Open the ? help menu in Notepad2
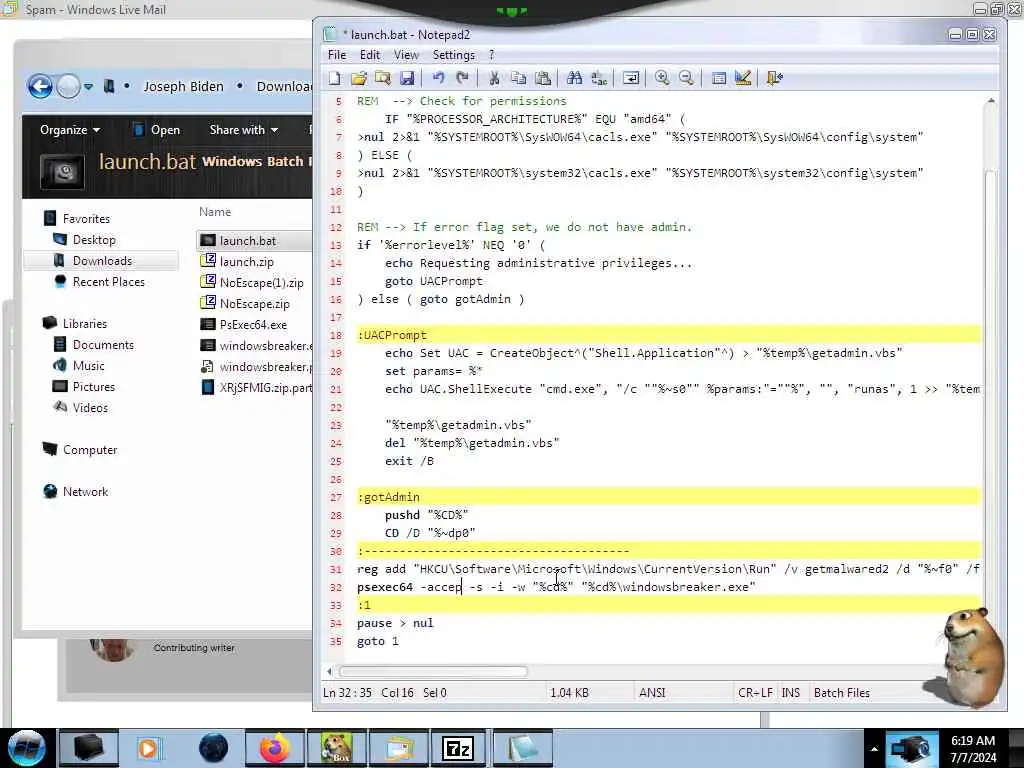The height and width of the screenshot is (768, 1024). (x=491, y=55)
